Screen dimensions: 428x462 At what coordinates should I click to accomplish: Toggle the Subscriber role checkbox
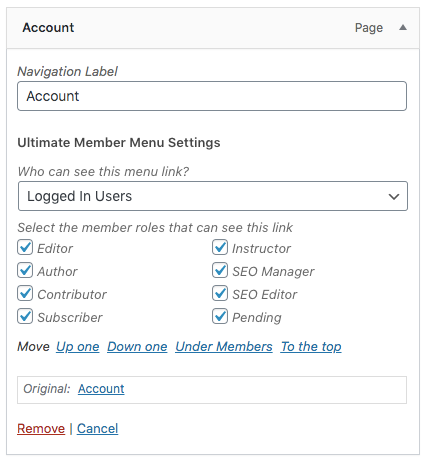pos(25,316)
